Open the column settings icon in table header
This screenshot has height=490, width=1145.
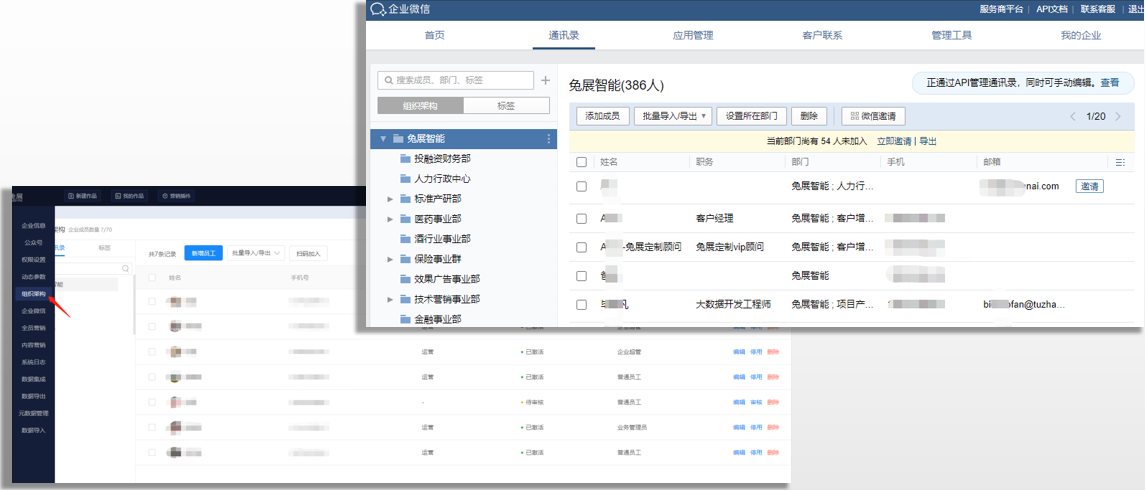pos(1121,162)
